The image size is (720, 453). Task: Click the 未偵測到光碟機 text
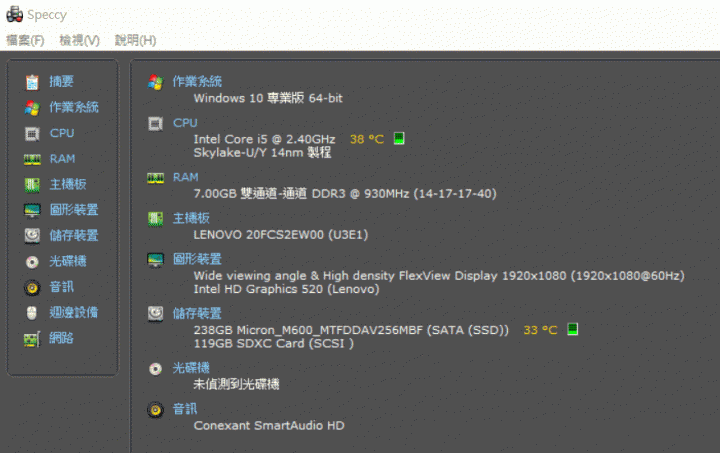pyautogui.click(x=236, y=384)
